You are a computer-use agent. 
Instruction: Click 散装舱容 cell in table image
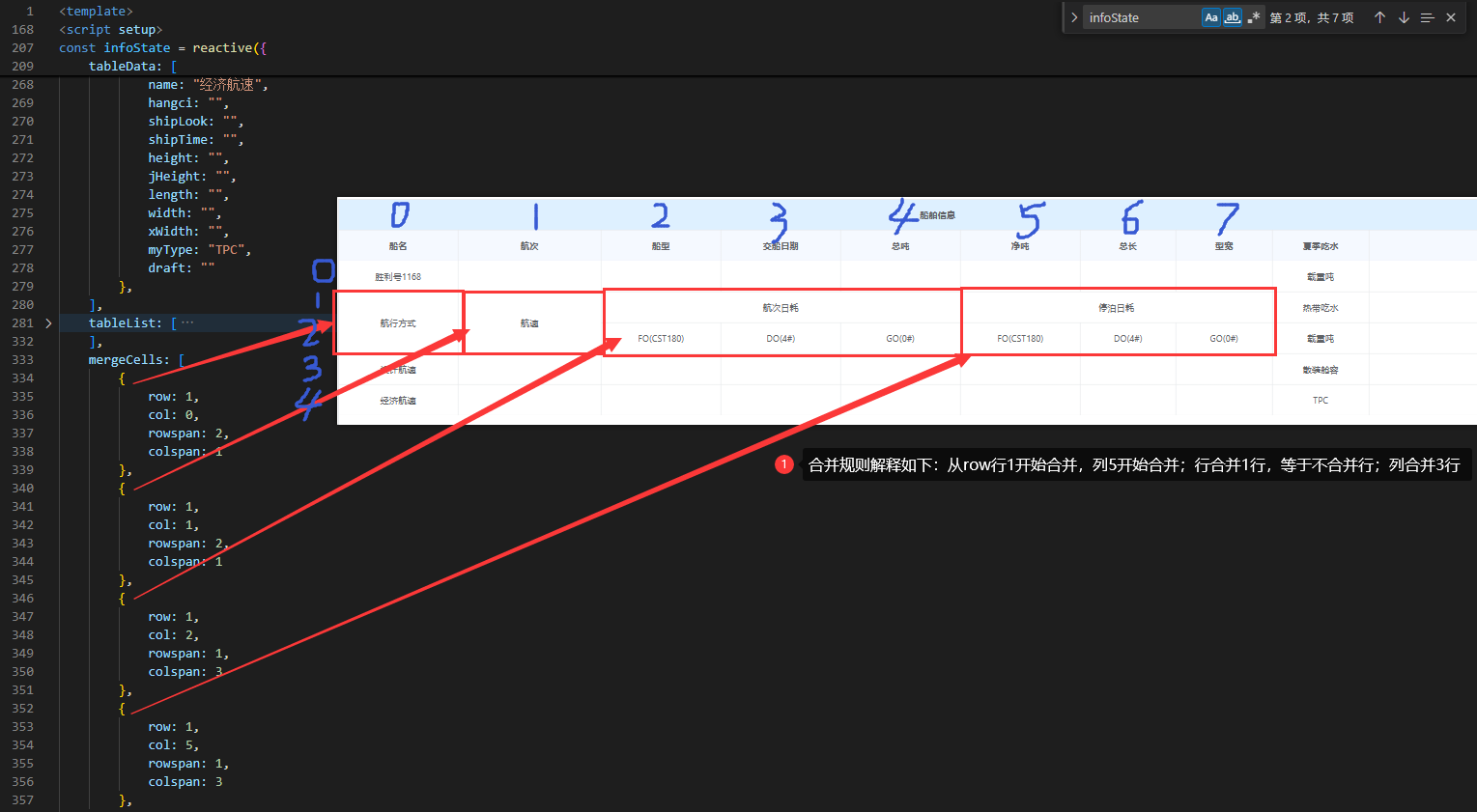(x=1321, y=370)
